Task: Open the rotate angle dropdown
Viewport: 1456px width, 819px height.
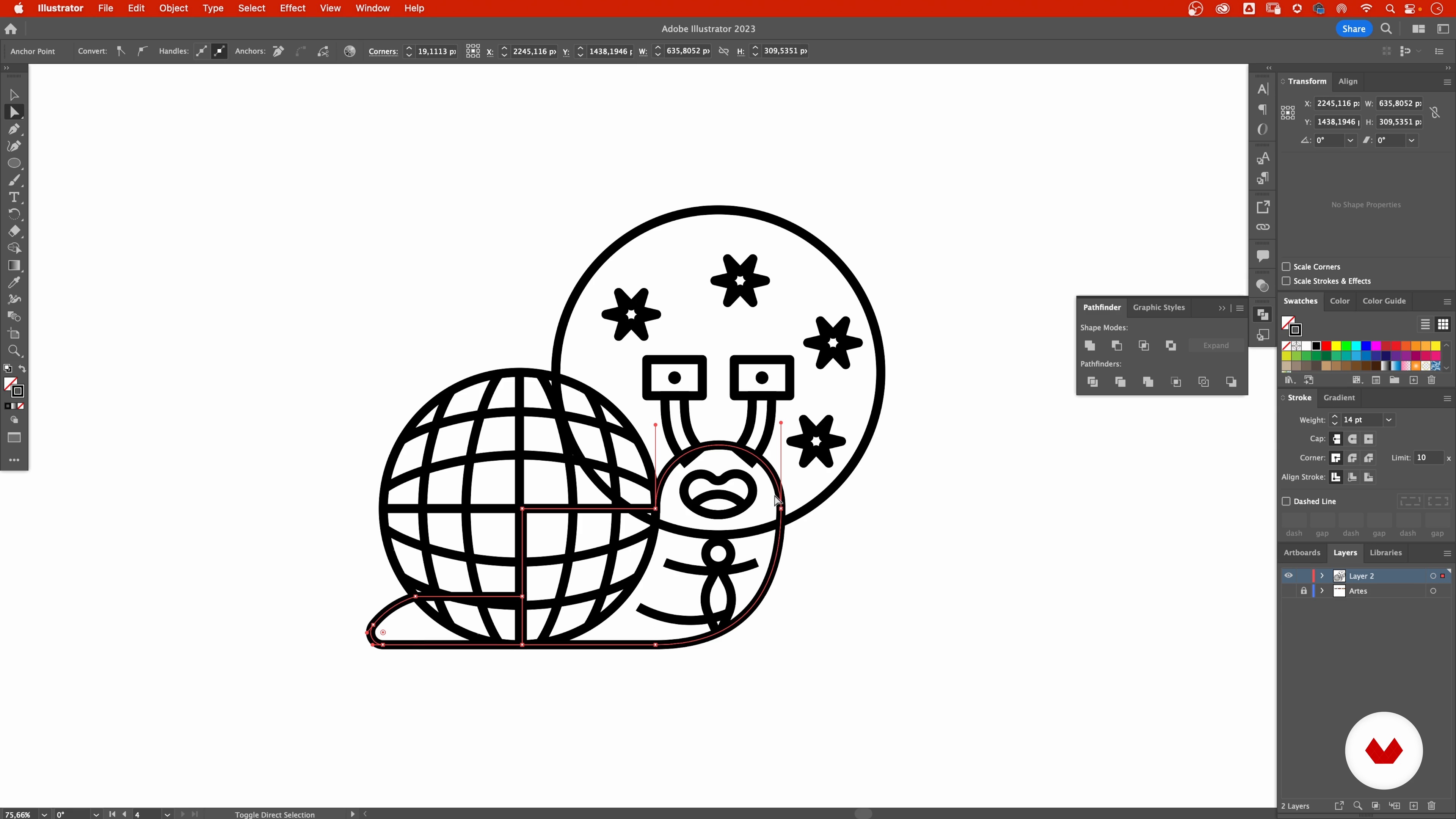Action: coord(1350,140)
